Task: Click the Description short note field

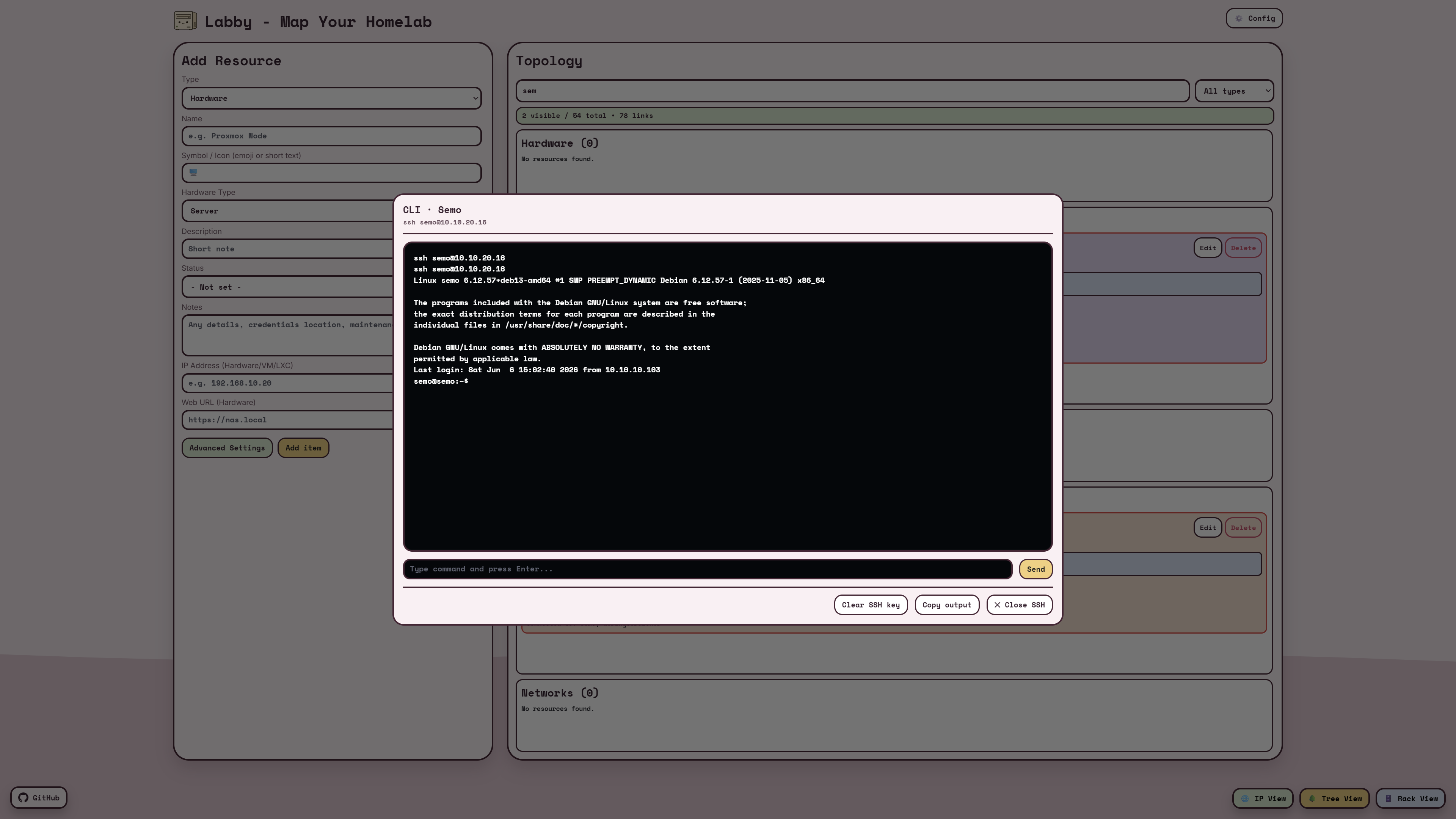Action: point(288,249)
